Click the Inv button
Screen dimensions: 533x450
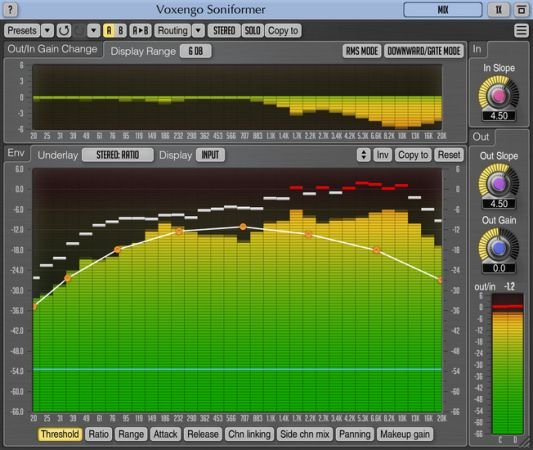(x=382, y=155)
